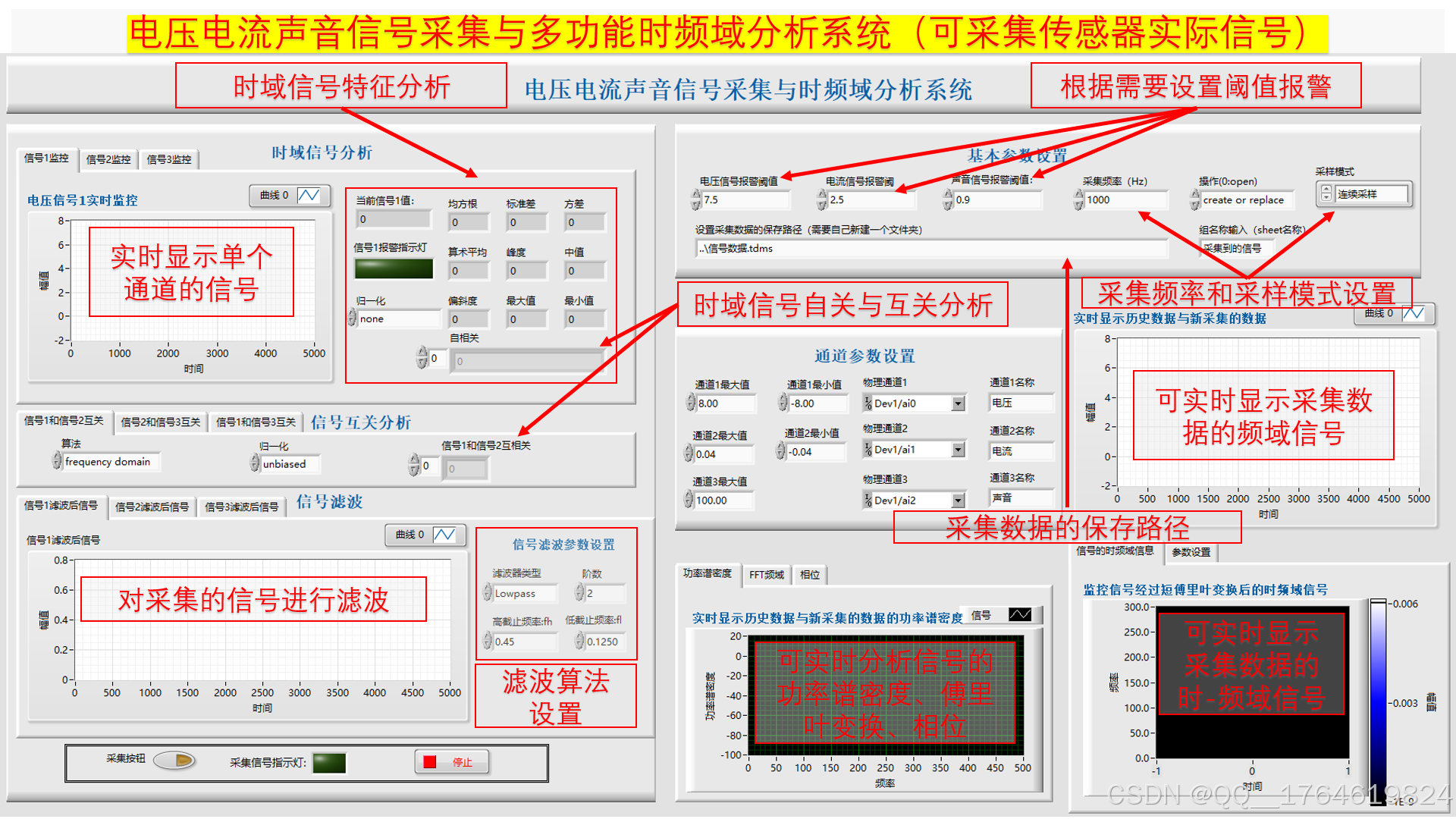This screenshot has height=819, width=1456.
Task: Toggle the 采集按钮 acquisition switch
Action: 175,760
